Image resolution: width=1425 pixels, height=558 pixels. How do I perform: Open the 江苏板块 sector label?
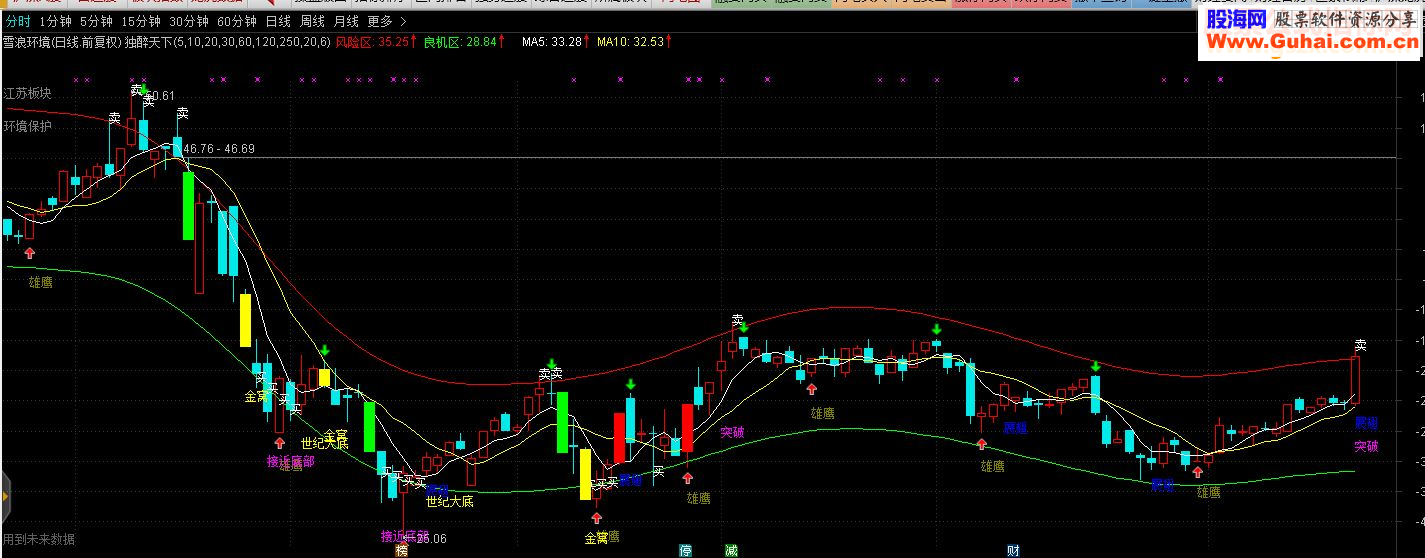pos(27,92)
